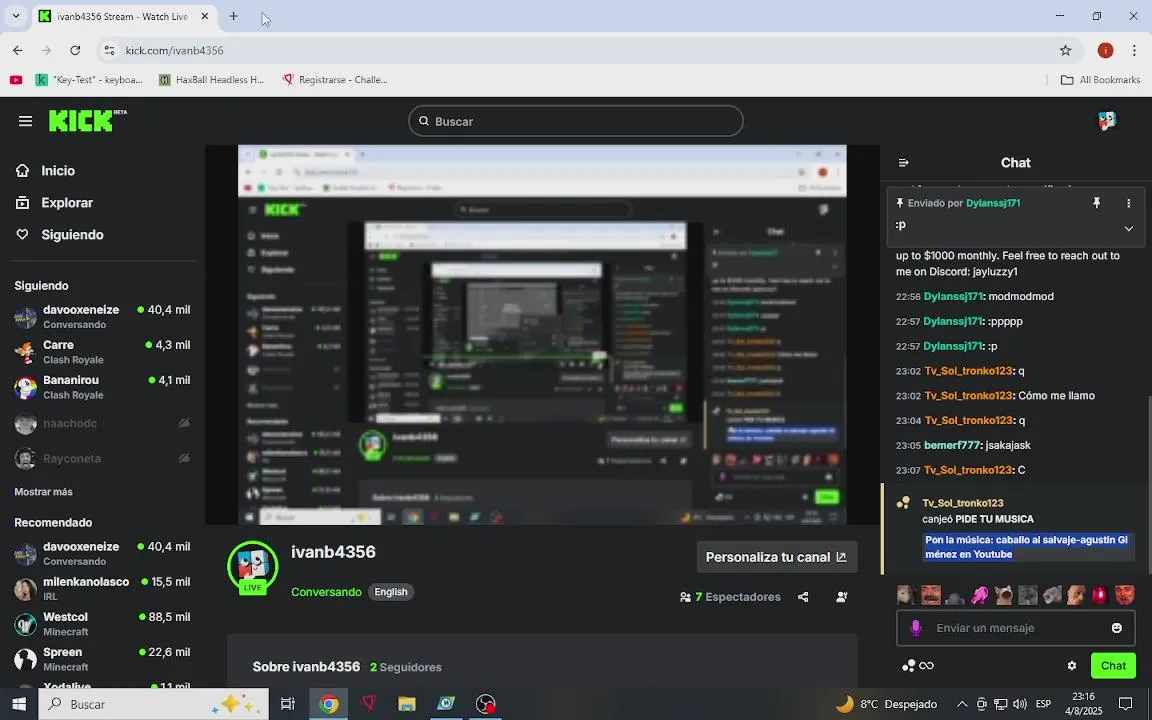
Task: Open Key-Test keyboard bookmark
Action: click(x=89, y=80)
